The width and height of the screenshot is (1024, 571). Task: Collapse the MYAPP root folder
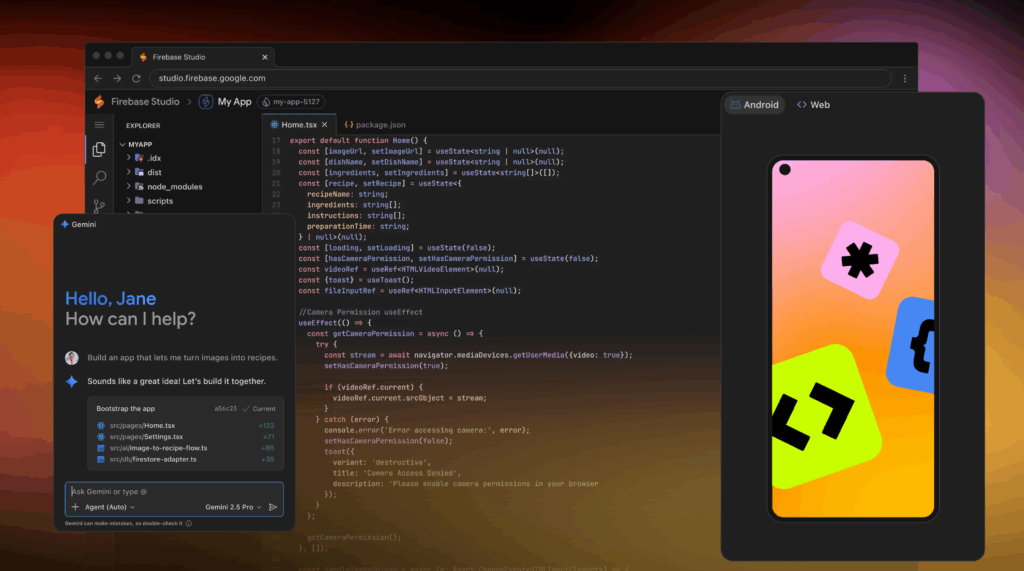(x=121, y=144)
